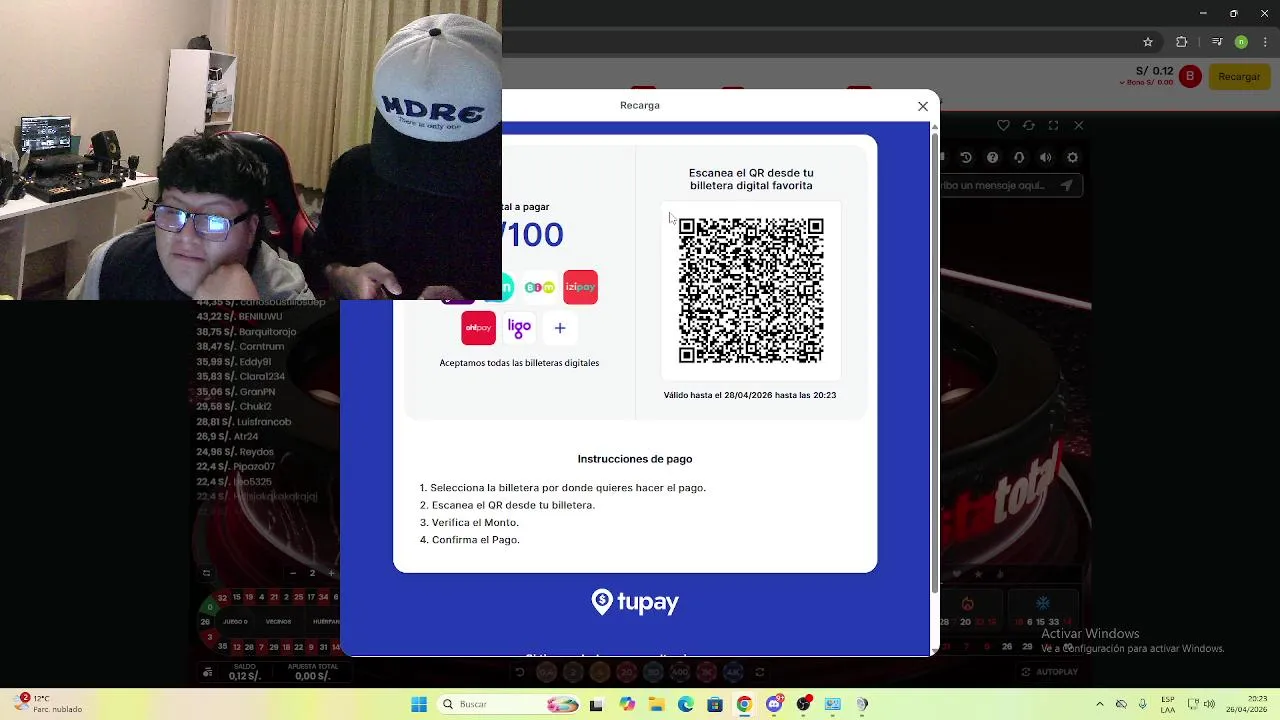Open Microsoft Edge from the taskbar
This screenshot has height=720, width=1280.
685,704
